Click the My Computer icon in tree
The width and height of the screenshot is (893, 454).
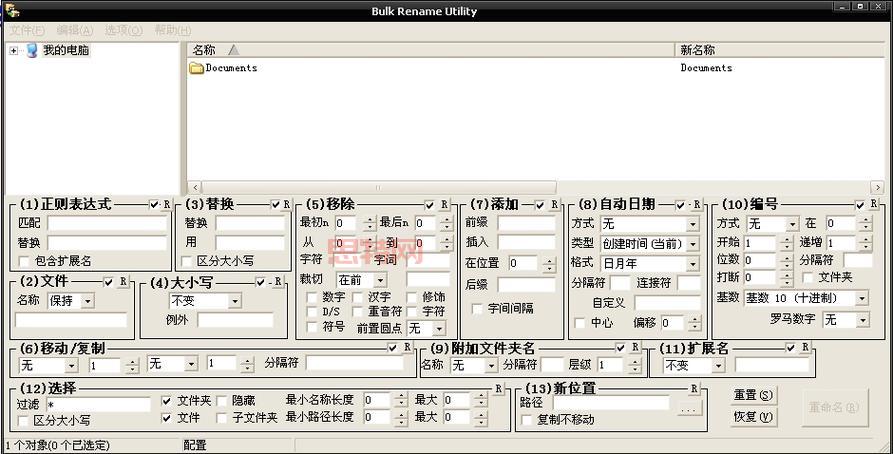click(x=32, y=50)
